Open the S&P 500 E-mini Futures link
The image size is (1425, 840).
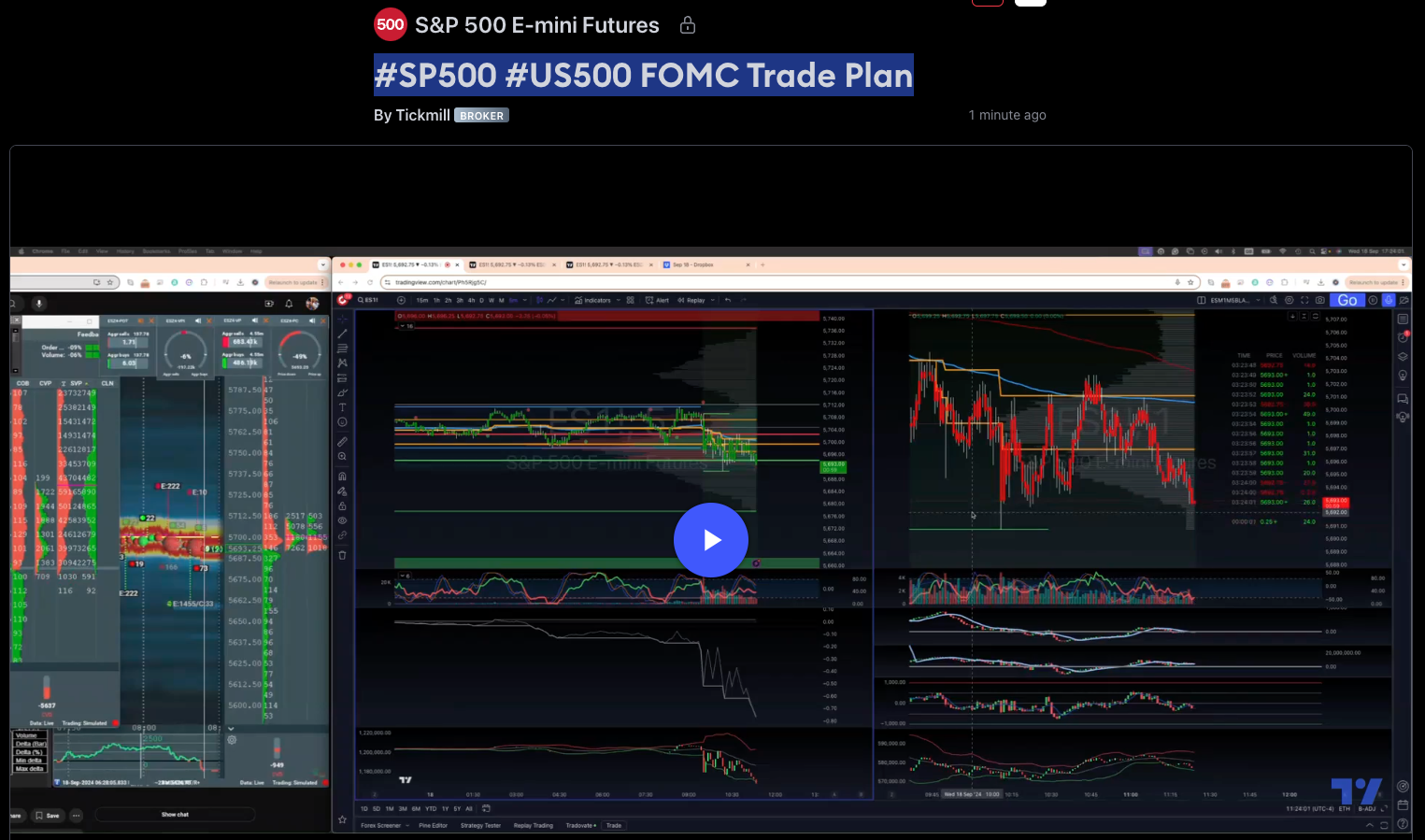(537, 25)
